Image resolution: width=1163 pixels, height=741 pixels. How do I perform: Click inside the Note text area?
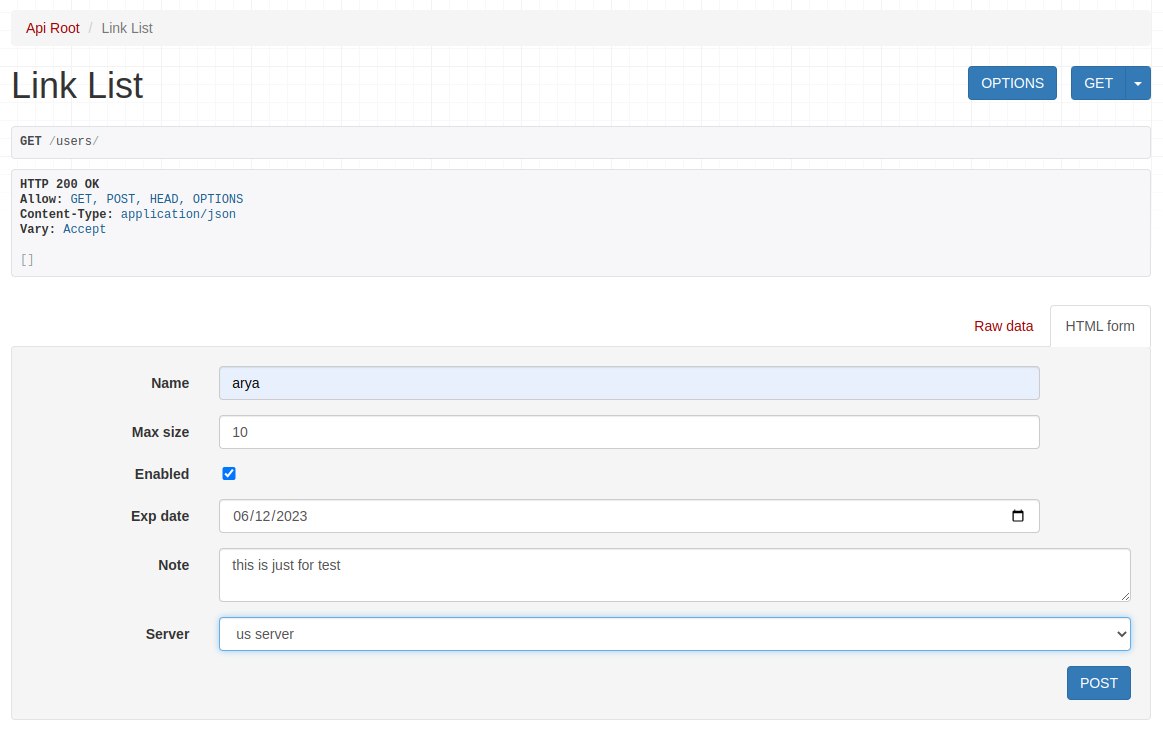[674, 575]
